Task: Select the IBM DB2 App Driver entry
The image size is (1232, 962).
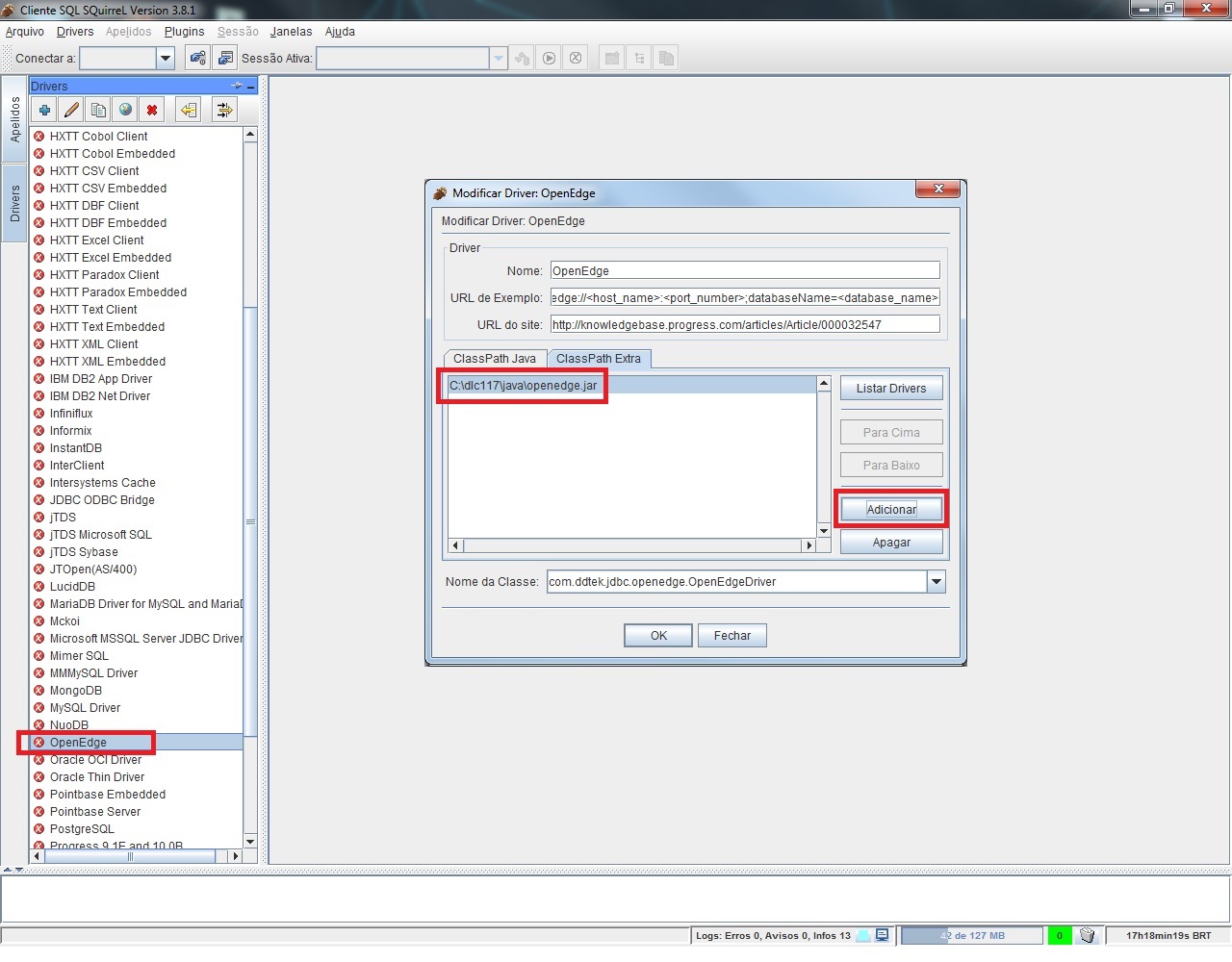Action: pos(137,378)
